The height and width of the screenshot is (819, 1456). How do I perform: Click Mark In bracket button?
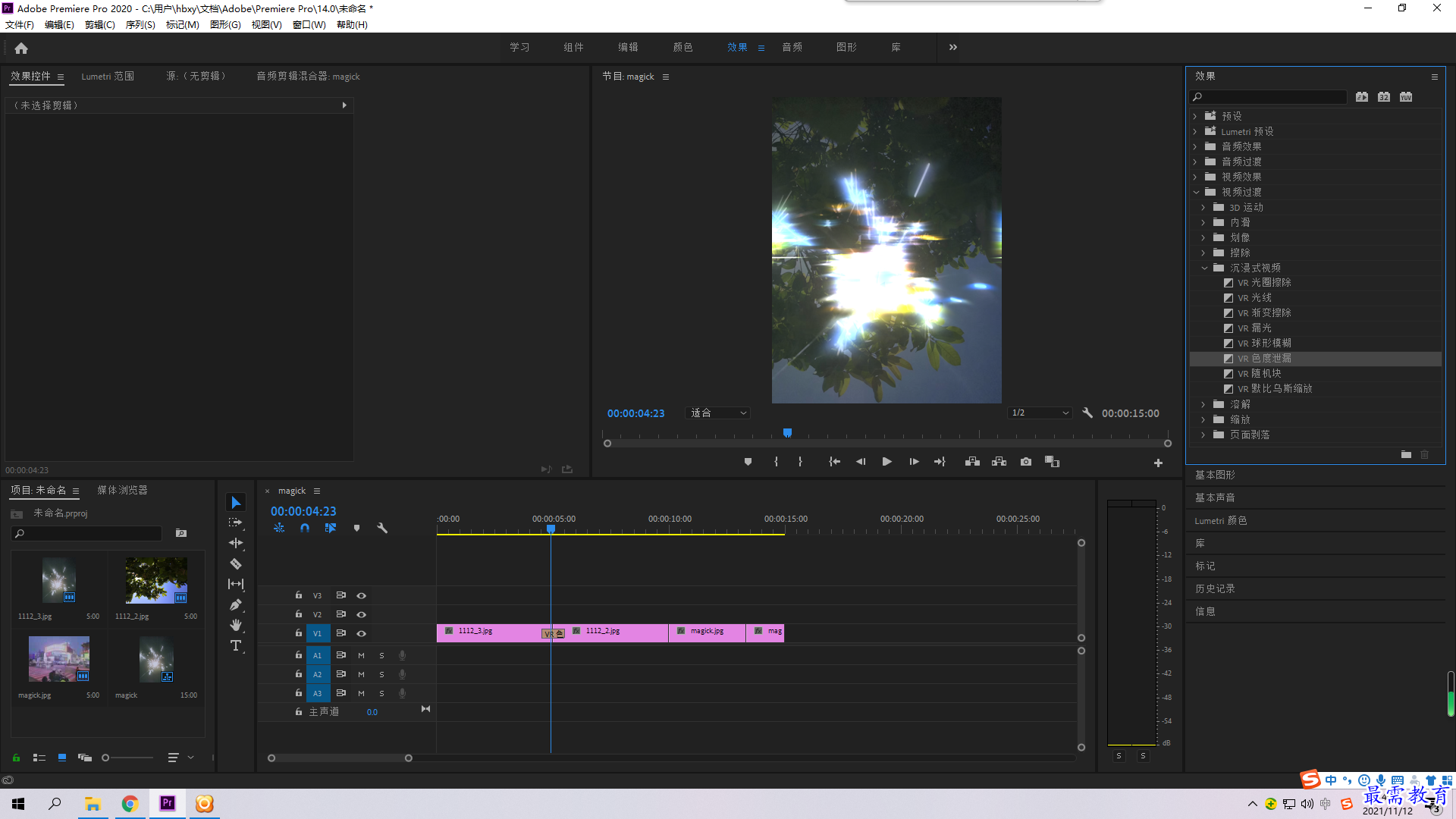tap(776, 462)
